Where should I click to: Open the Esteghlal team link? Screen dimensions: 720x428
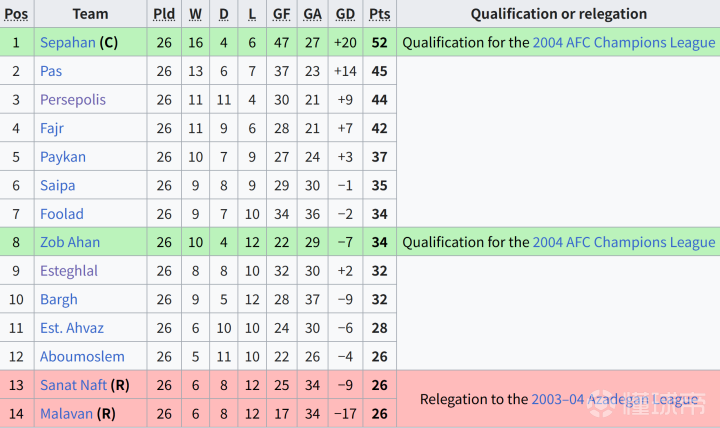coord(69,271)
